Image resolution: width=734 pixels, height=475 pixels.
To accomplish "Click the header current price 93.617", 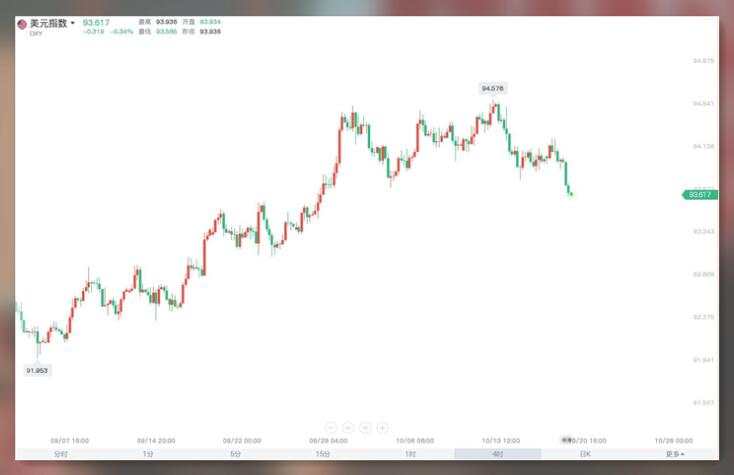I will (x=96, y=22).
